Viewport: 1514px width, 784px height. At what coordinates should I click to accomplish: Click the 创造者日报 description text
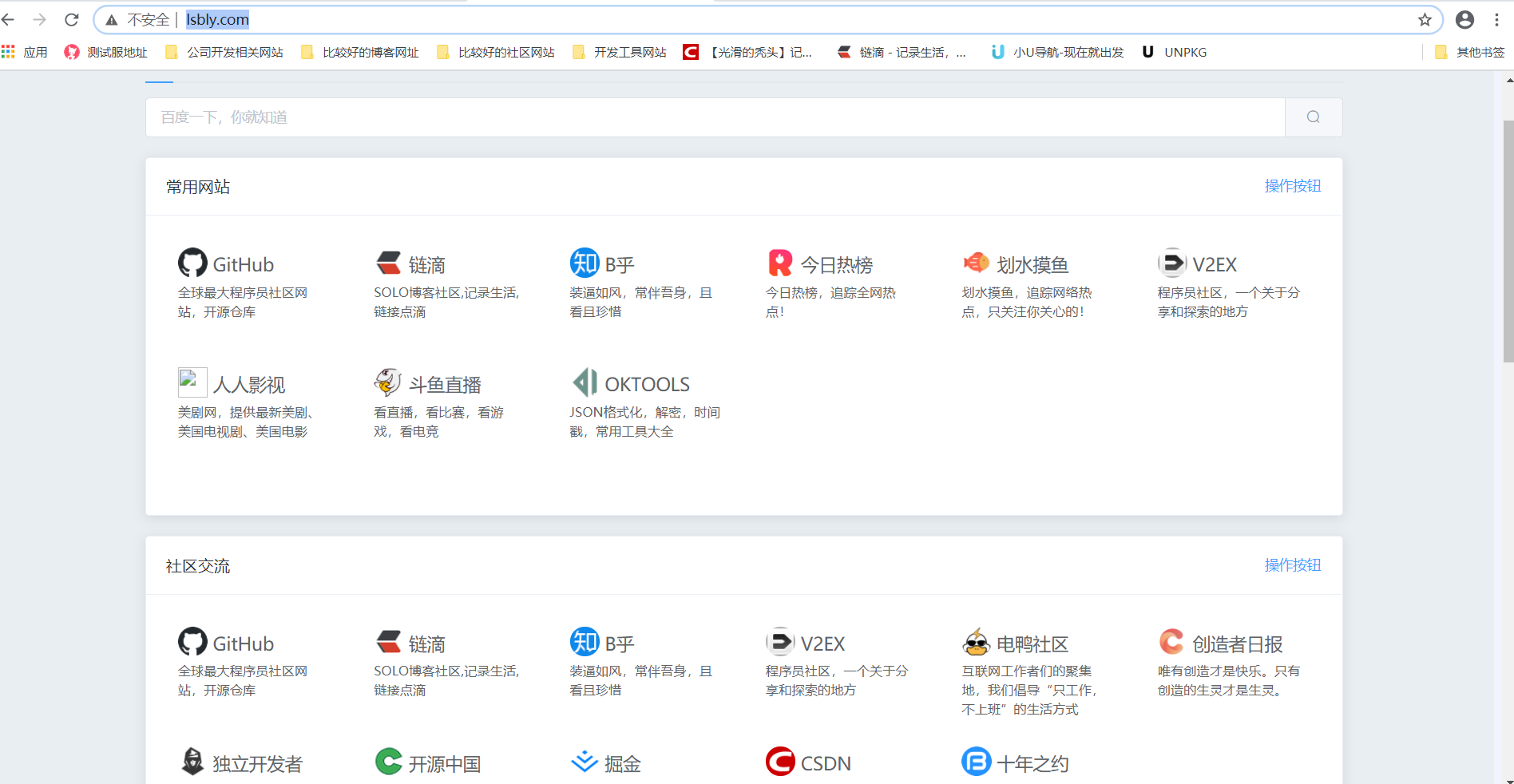click(1229, 680)
